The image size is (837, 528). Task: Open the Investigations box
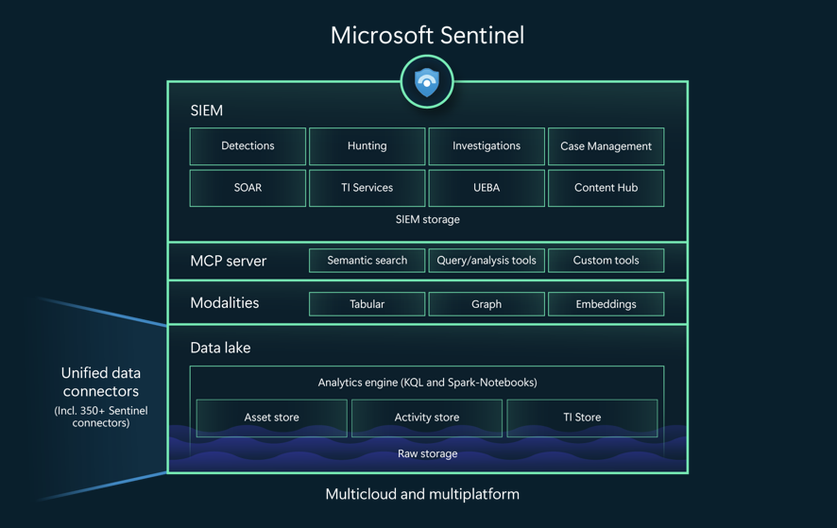[486, 146]
